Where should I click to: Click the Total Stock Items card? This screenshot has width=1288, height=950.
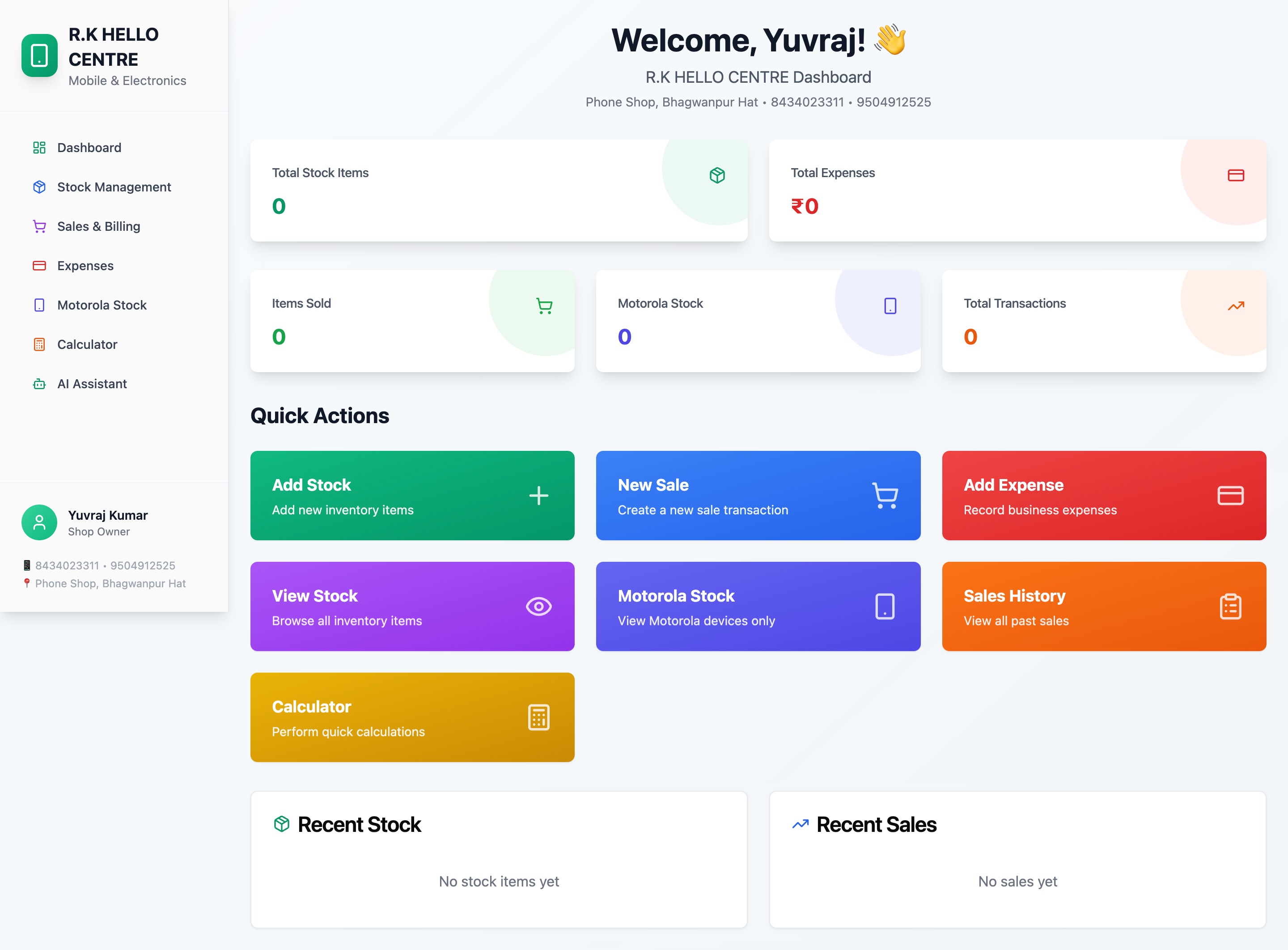(x=499, y=191)
